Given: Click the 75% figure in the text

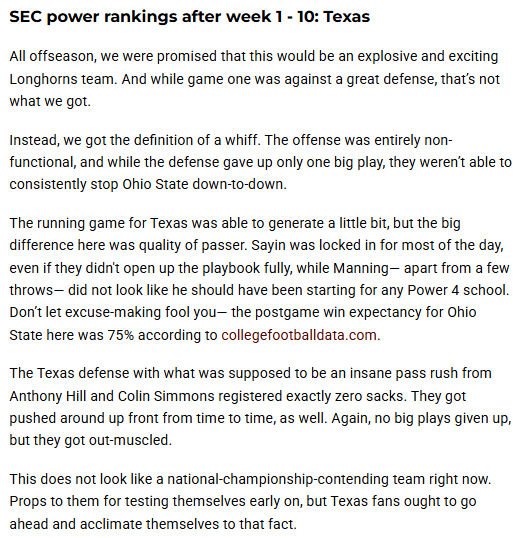Looking at the screenshot, I should point(121,335).
